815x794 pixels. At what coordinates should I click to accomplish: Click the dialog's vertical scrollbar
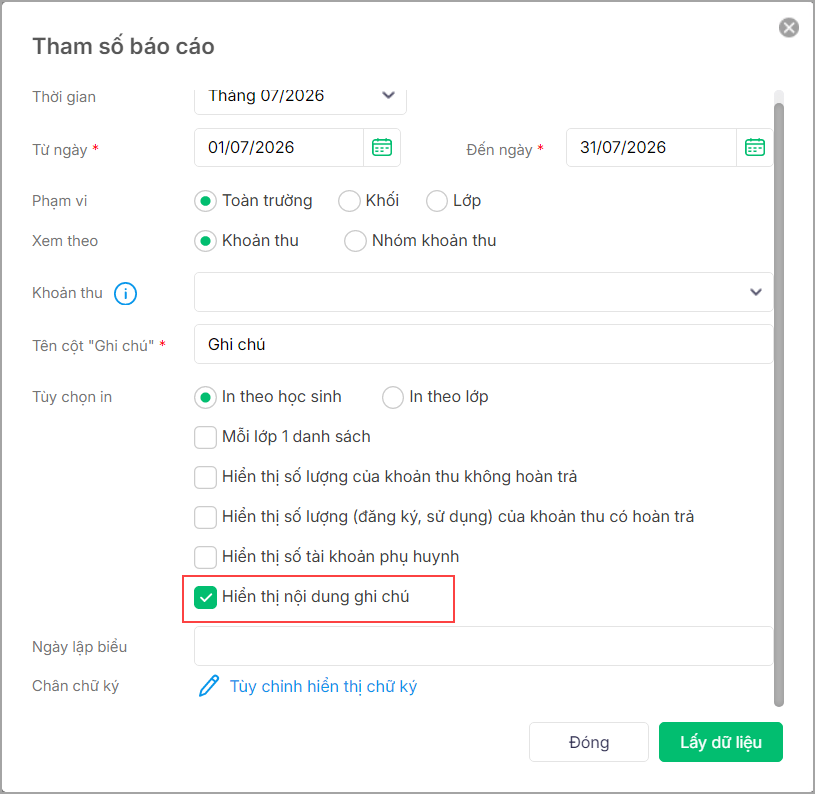779,400
